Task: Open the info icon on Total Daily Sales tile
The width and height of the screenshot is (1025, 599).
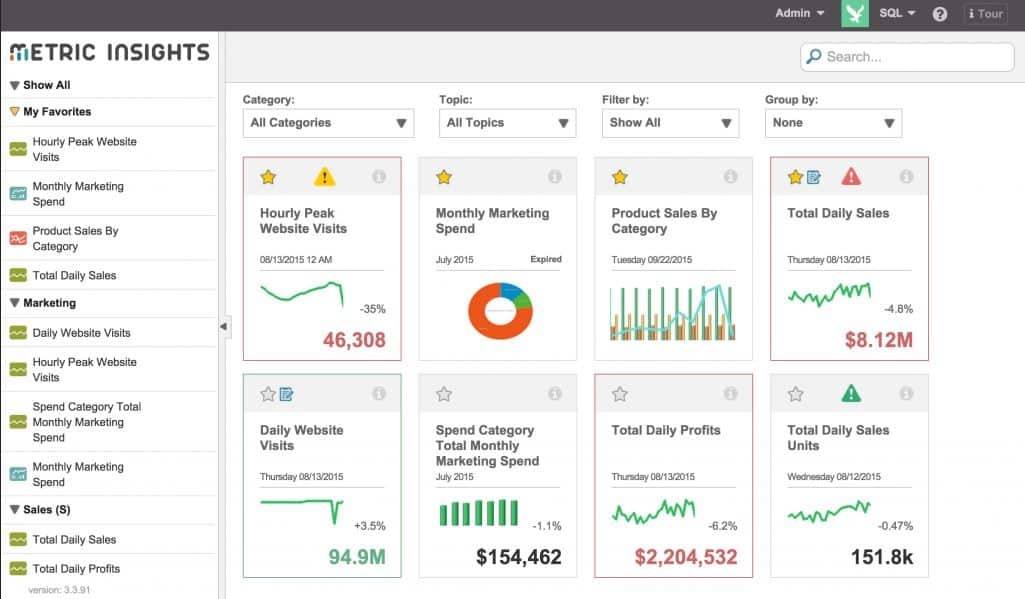Action: tap(908, 176)
